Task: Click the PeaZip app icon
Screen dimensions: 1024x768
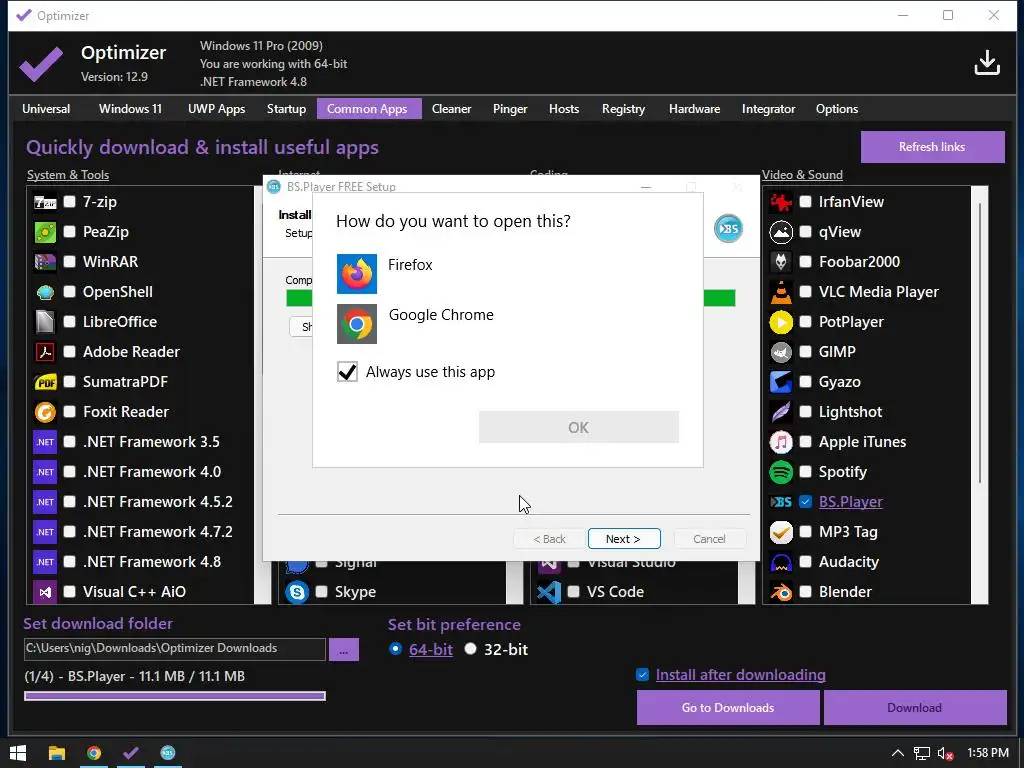Action: coord(45,232)
